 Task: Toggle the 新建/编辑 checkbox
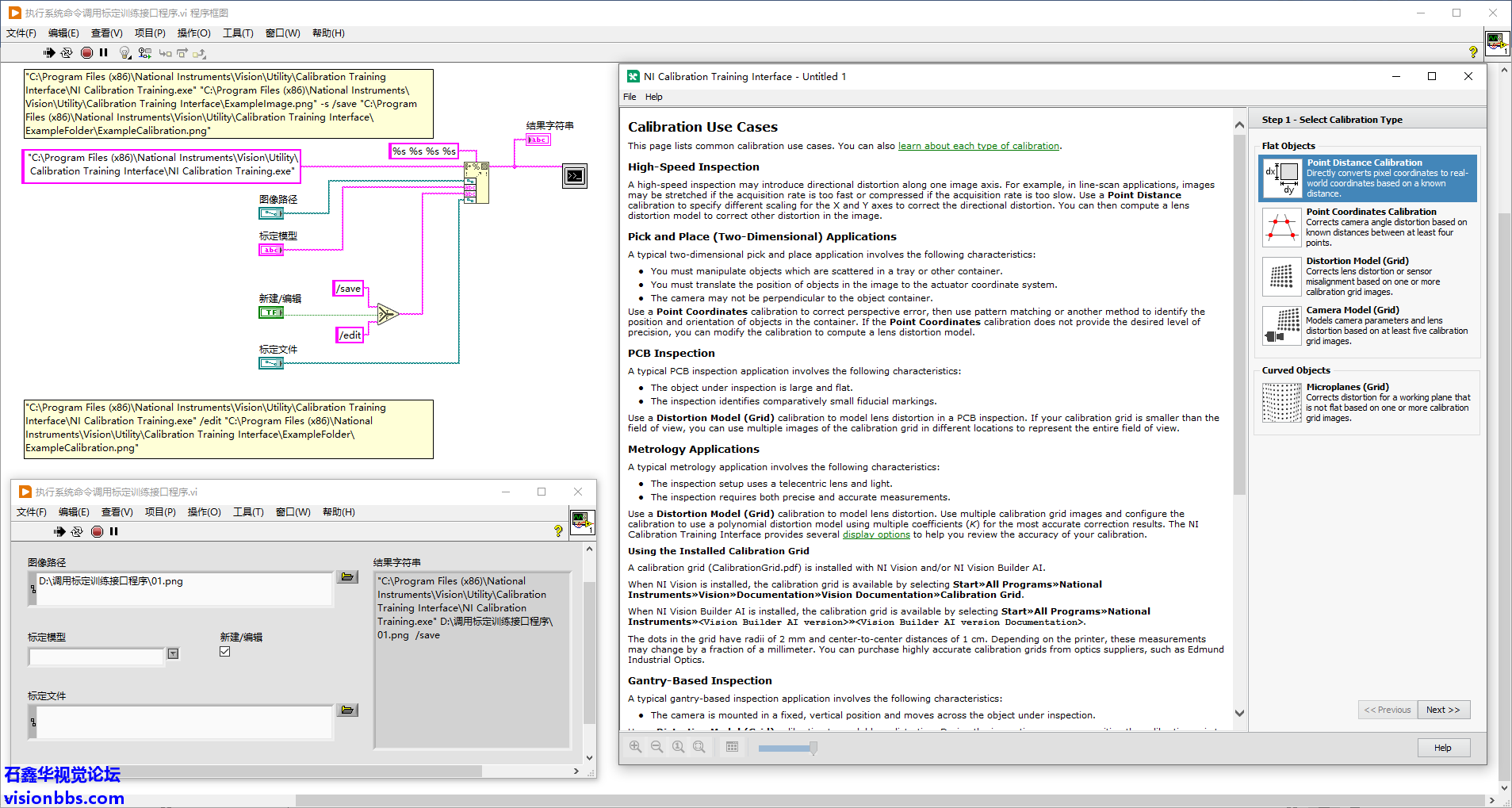[225, 651]
